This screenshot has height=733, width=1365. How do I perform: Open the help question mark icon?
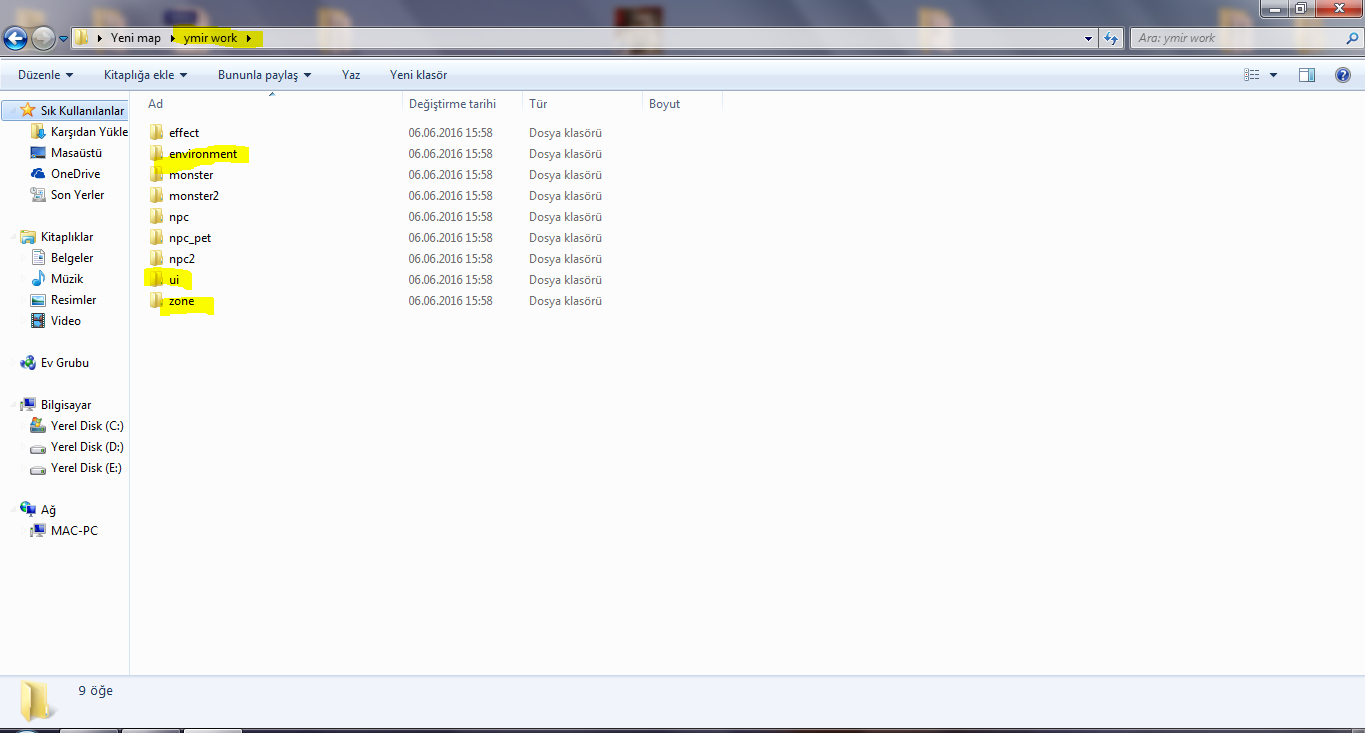click(x=1343, y=75)
